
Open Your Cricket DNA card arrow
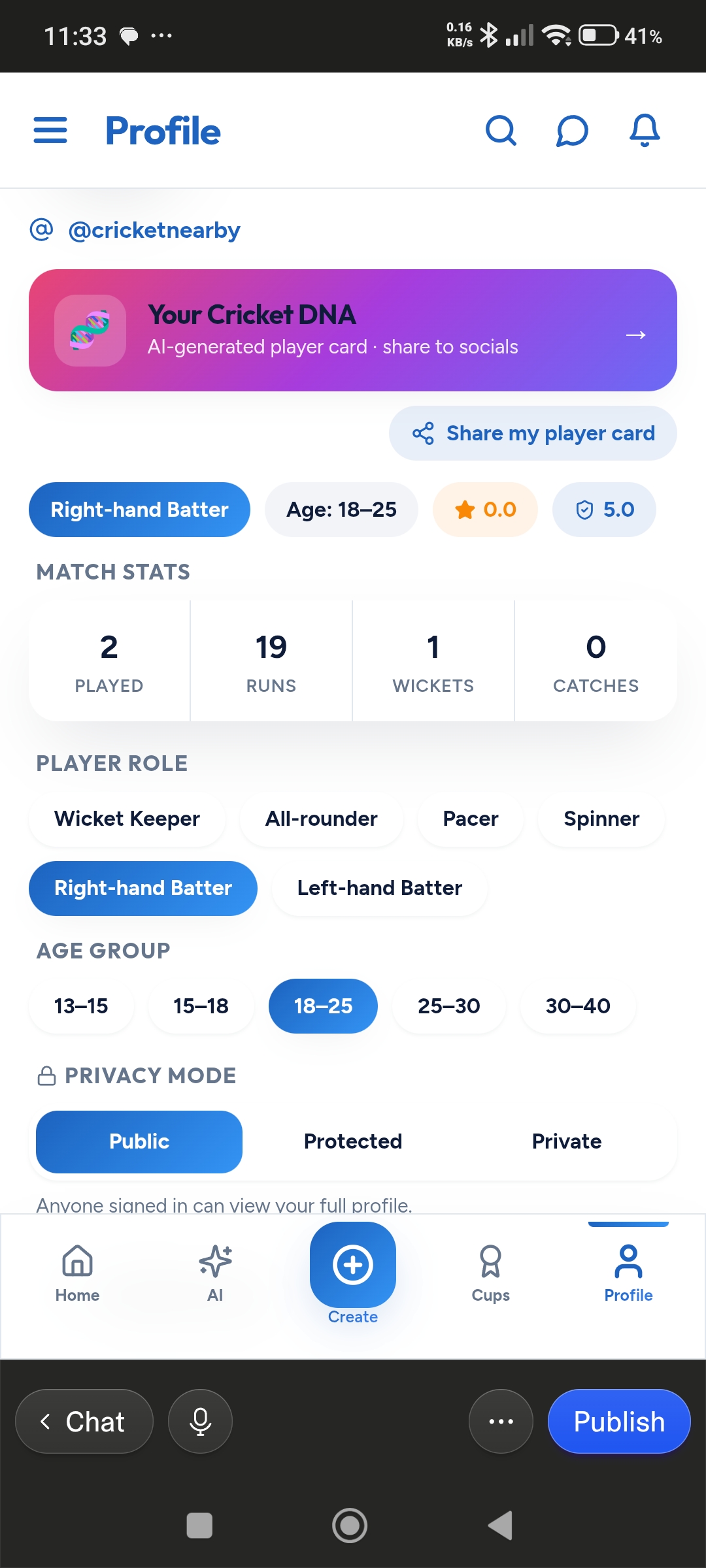click(x=635, y=335)
